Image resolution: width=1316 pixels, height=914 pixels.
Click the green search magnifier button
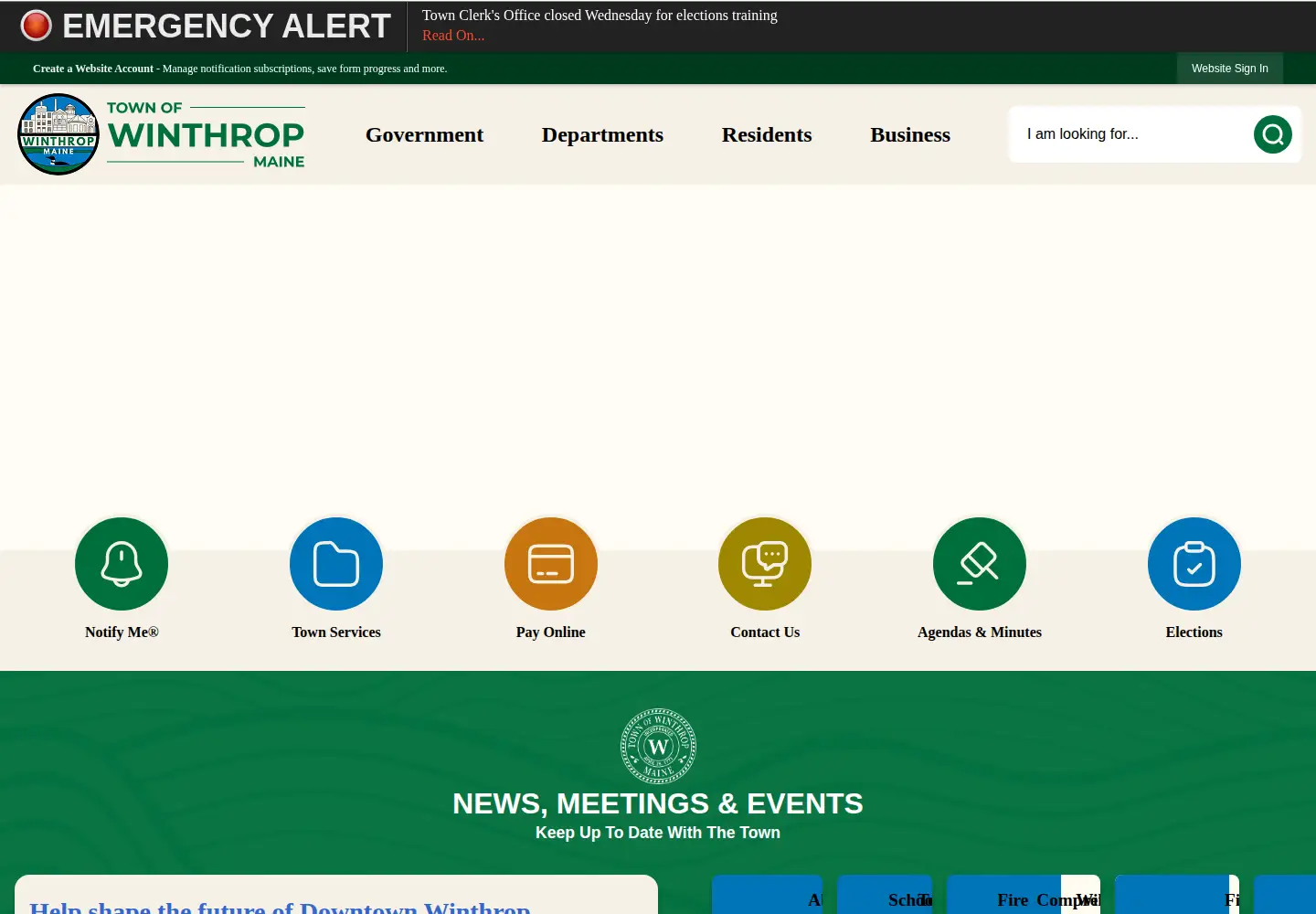point(1273,134)
